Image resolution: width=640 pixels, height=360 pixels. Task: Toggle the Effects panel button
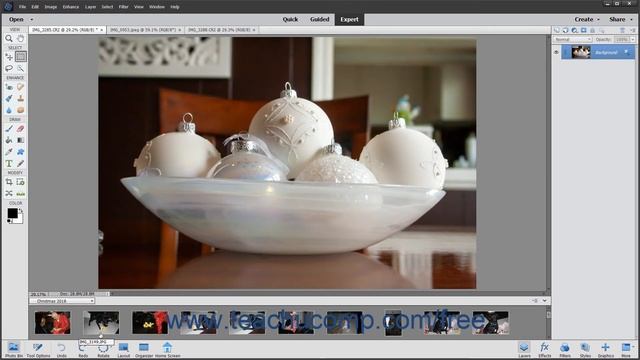coord(544,350)
